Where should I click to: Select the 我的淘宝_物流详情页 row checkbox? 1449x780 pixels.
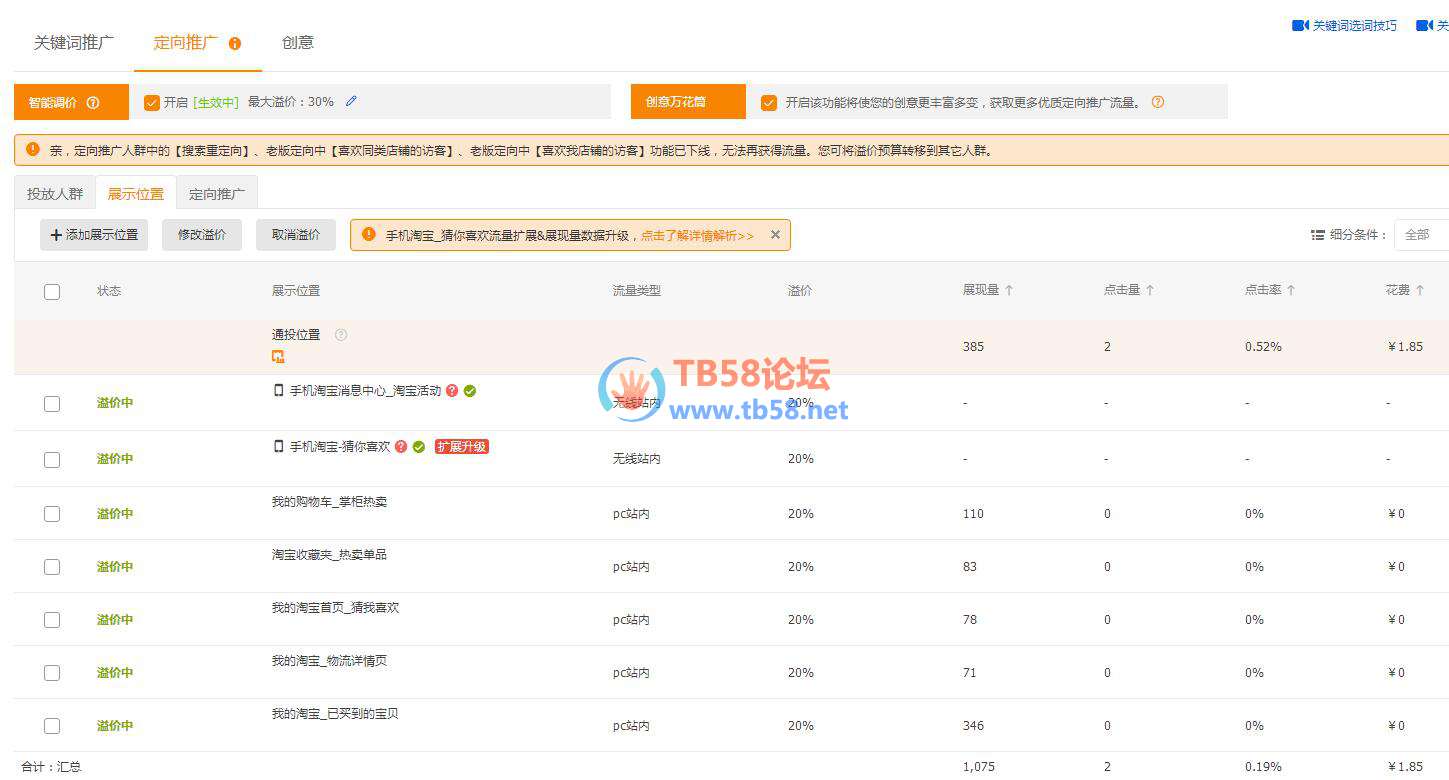click(52, 673)
